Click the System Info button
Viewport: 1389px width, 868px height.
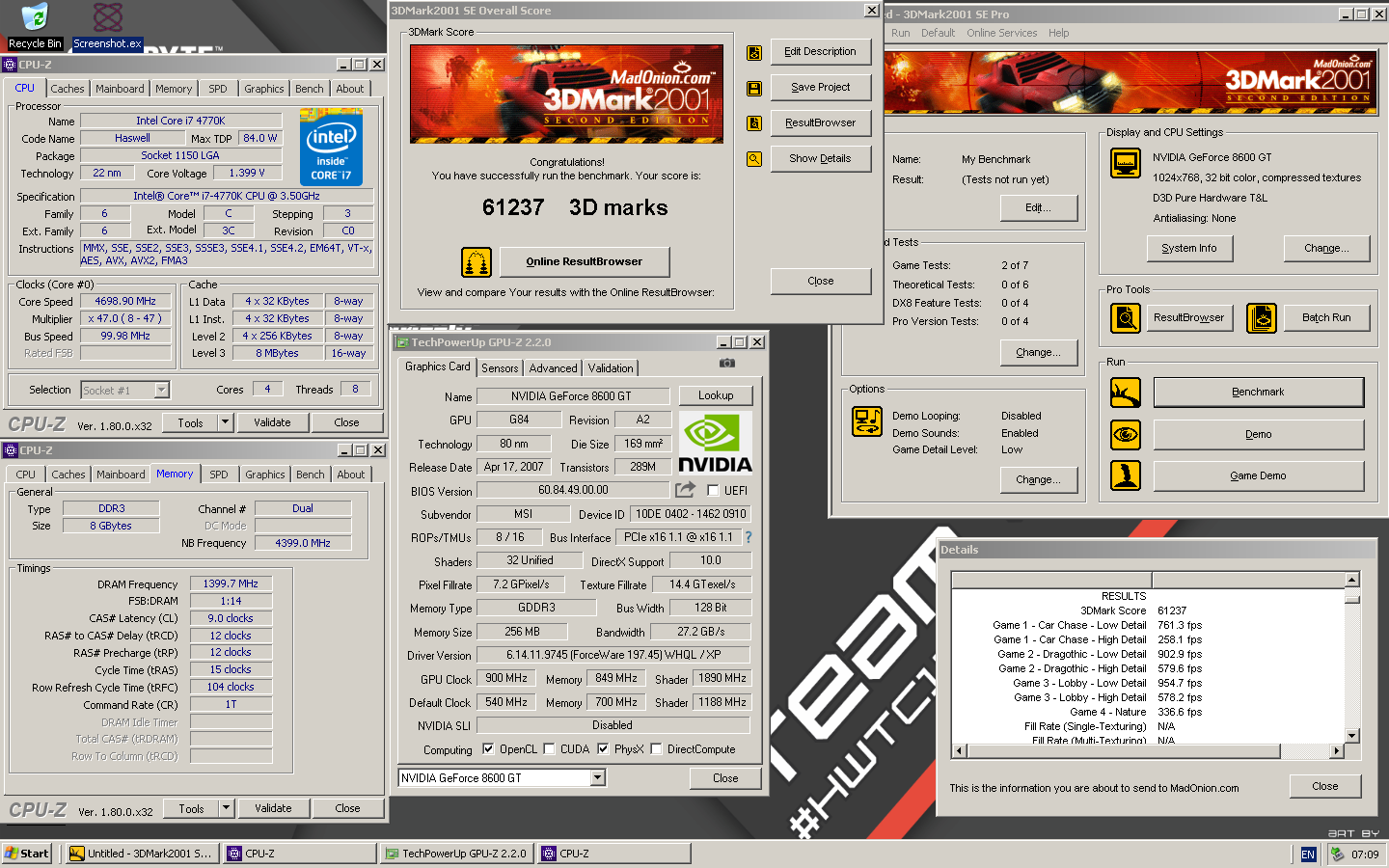1188,248
